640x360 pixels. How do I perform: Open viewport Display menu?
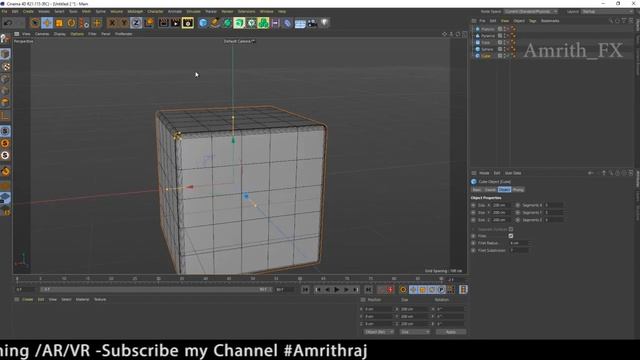[x=60, y=34]
